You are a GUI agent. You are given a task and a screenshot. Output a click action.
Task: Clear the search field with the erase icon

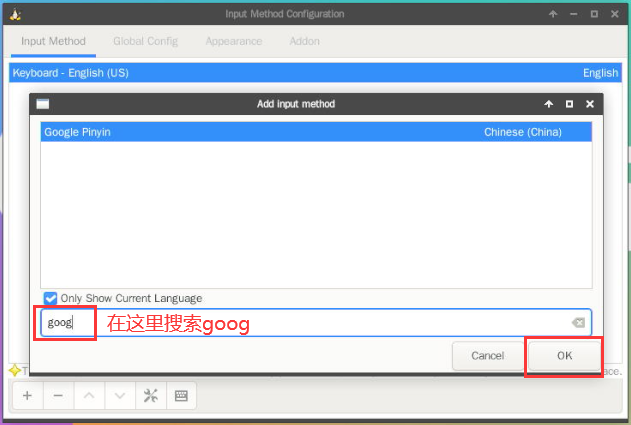578,322
